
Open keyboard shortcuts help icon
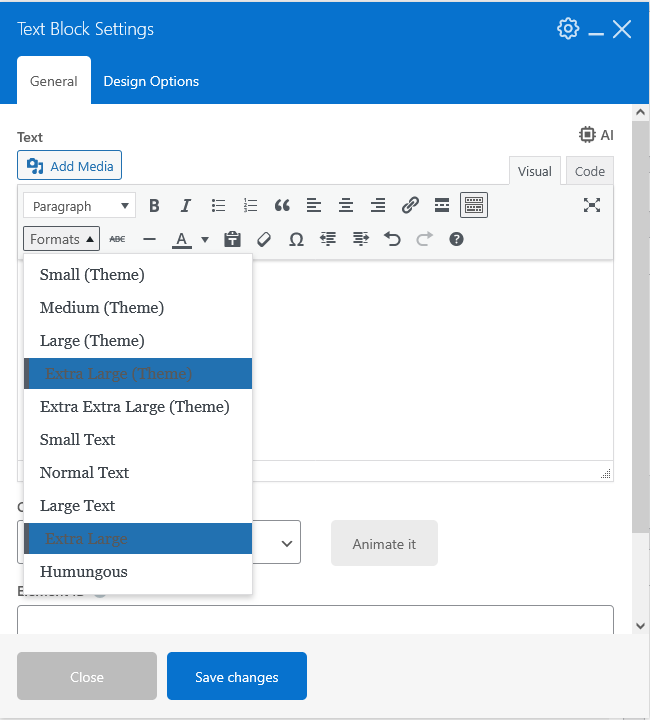pyautogui.click(x=456, y=239)
